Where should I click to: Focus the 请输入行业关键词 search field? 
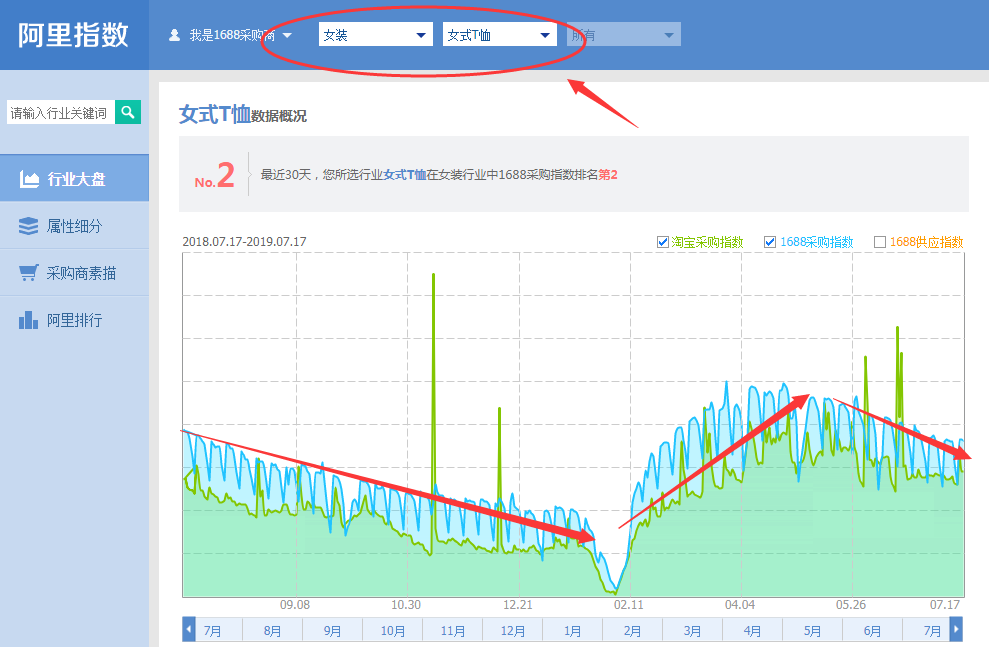pos(61,112)
